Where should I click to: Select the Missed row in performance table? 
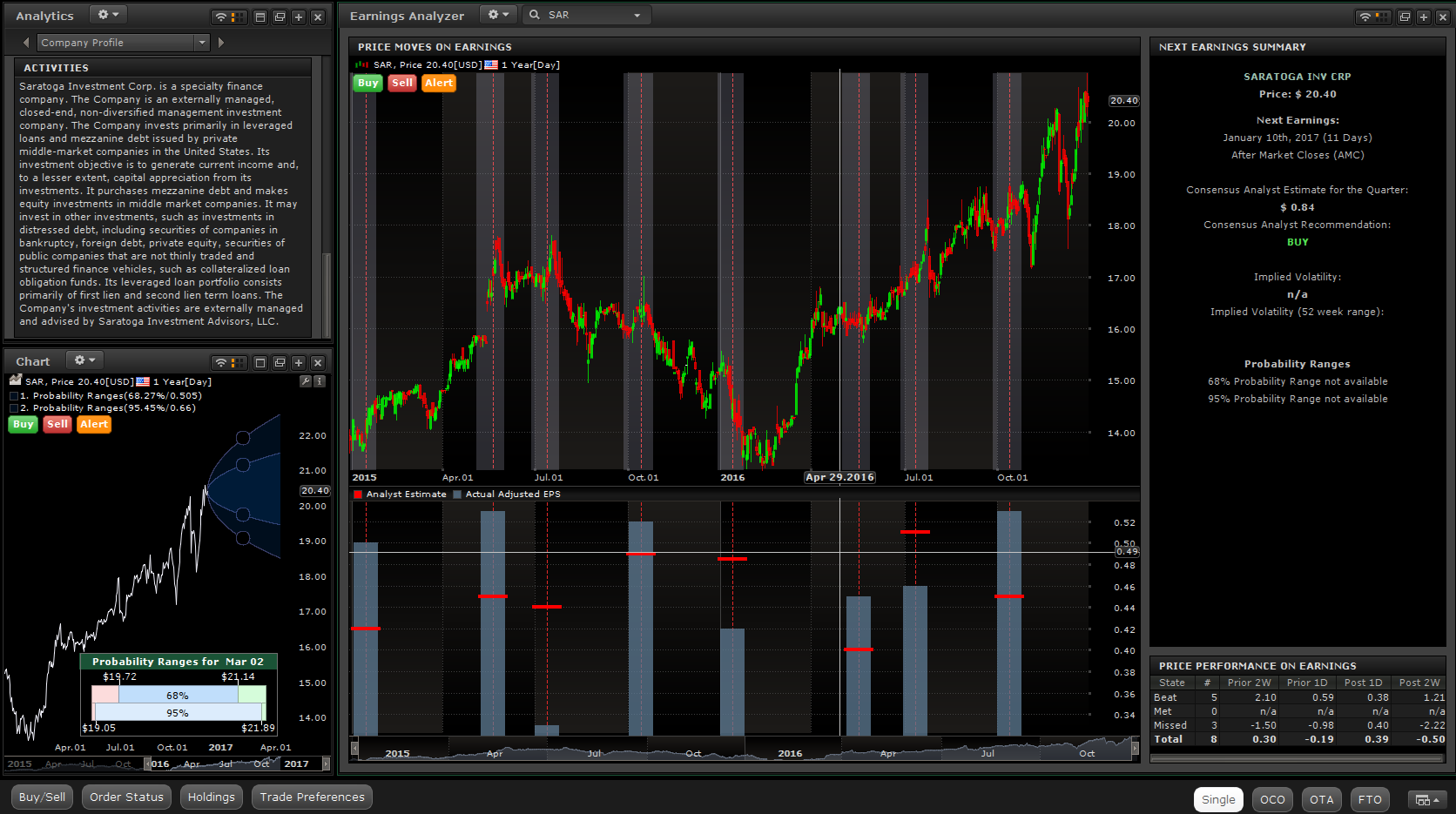click(1298, 725)
